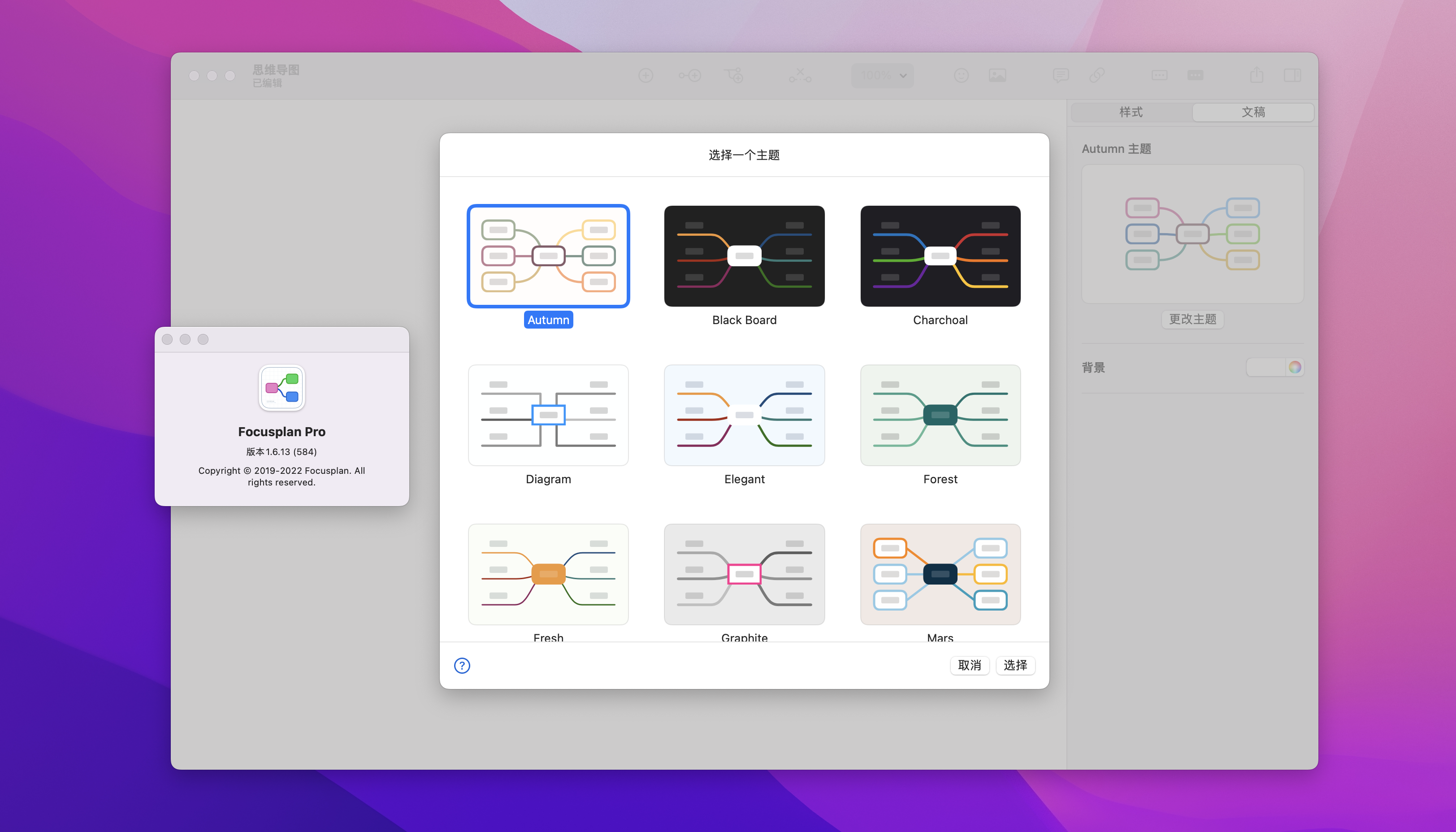Toggle the sidebar panel icon

(1292, 75)
